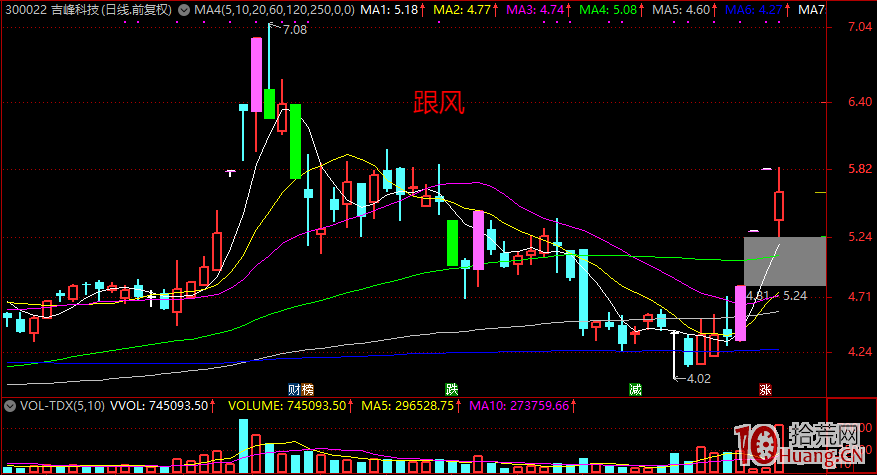877x475 pixels.
Task: Expand the VOL-TDX indicator settings dropdown
Action: tap(10, 406)
